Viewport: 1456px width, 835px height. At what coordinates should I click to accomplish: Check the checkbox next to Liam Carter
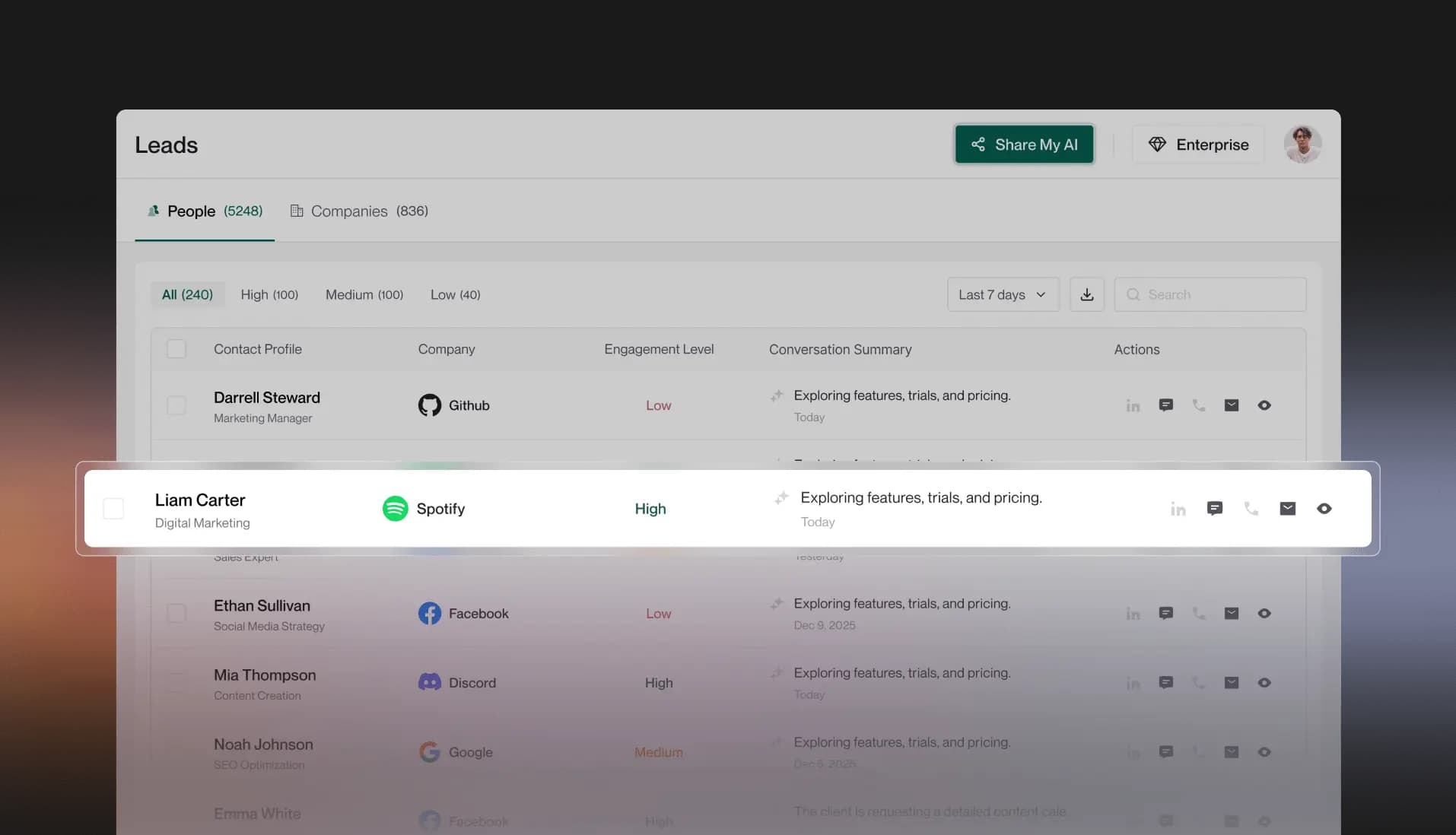113,508
